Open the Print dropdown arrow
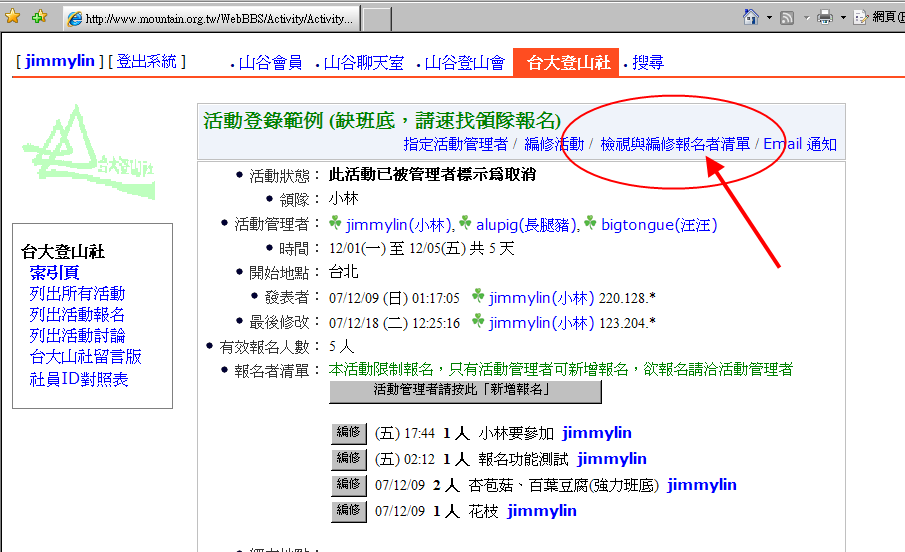905x552 pixels. [843, 18]
